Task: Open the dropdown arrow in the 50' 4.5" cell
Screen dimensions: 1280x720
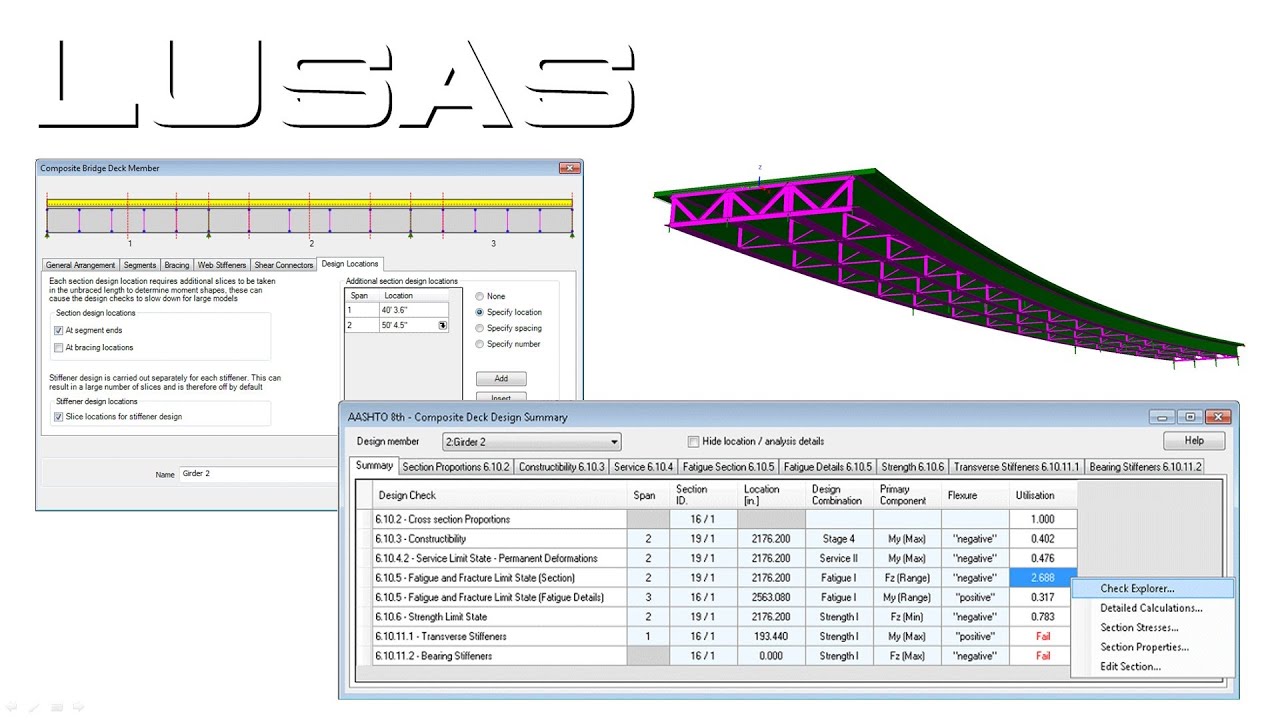Action: [x=443, y=326]
